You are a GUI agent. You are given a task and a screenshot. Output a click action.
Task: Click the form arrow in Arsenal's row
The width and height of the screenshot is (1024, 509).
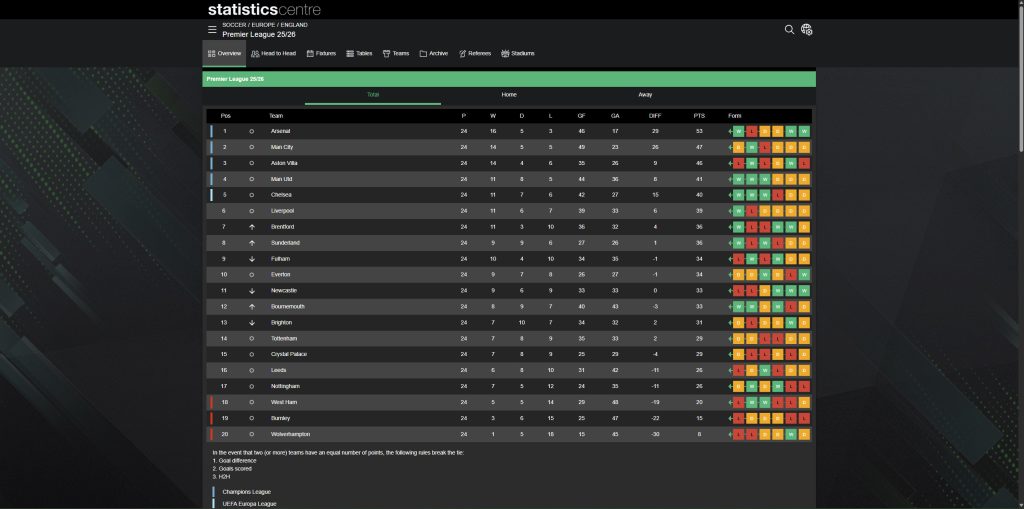730,131
